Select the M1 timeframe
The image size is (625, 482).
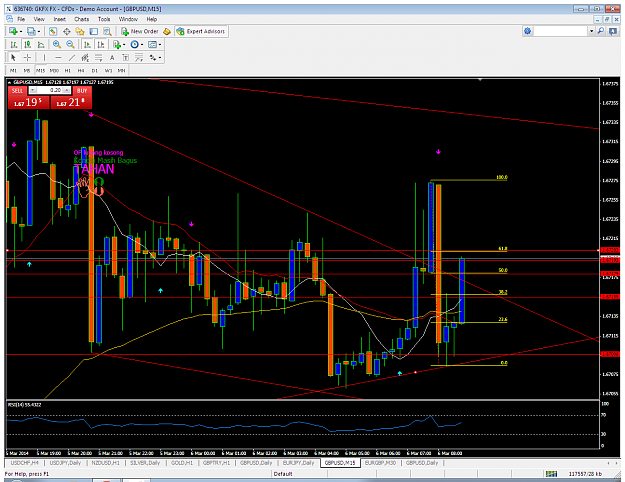click(14, 71)
